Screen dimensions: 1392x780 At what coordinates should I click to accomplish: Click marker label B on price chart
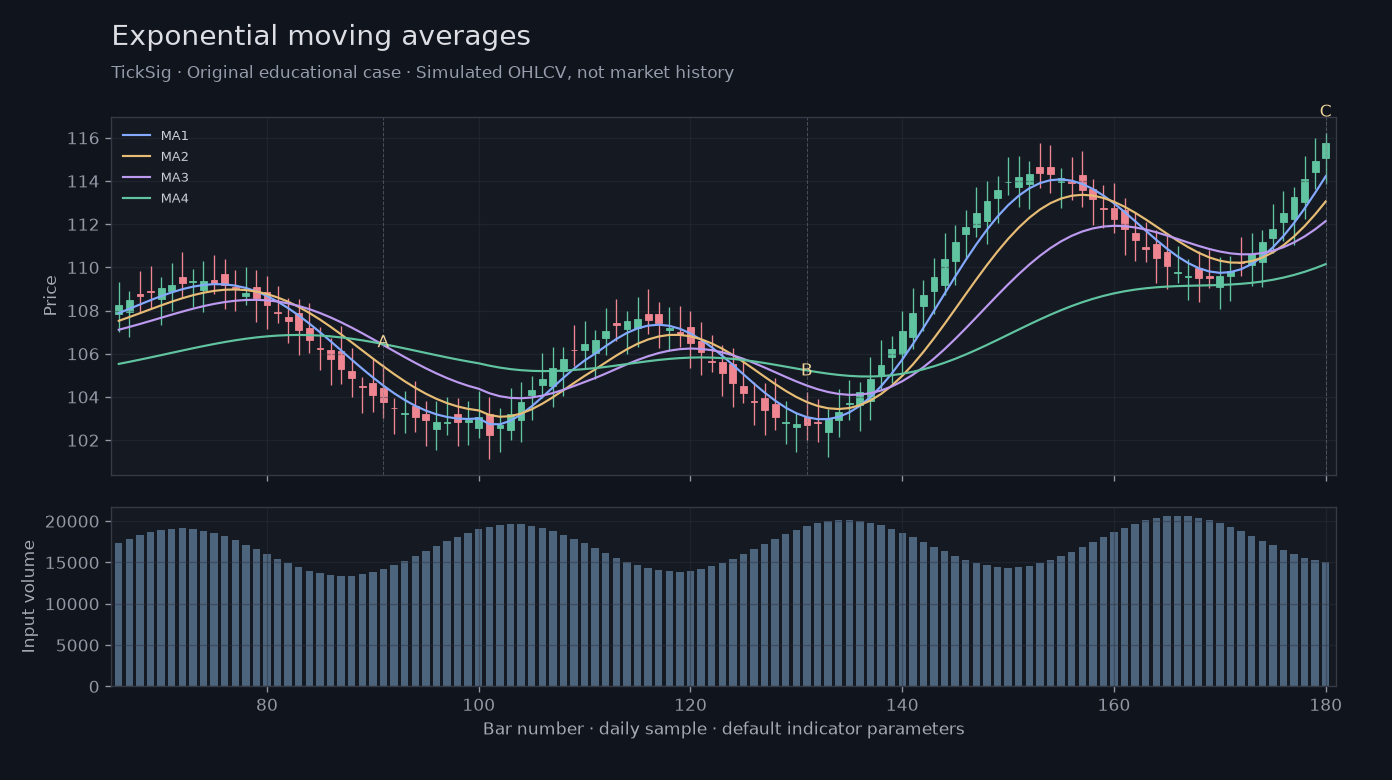(x=806, y=370)
